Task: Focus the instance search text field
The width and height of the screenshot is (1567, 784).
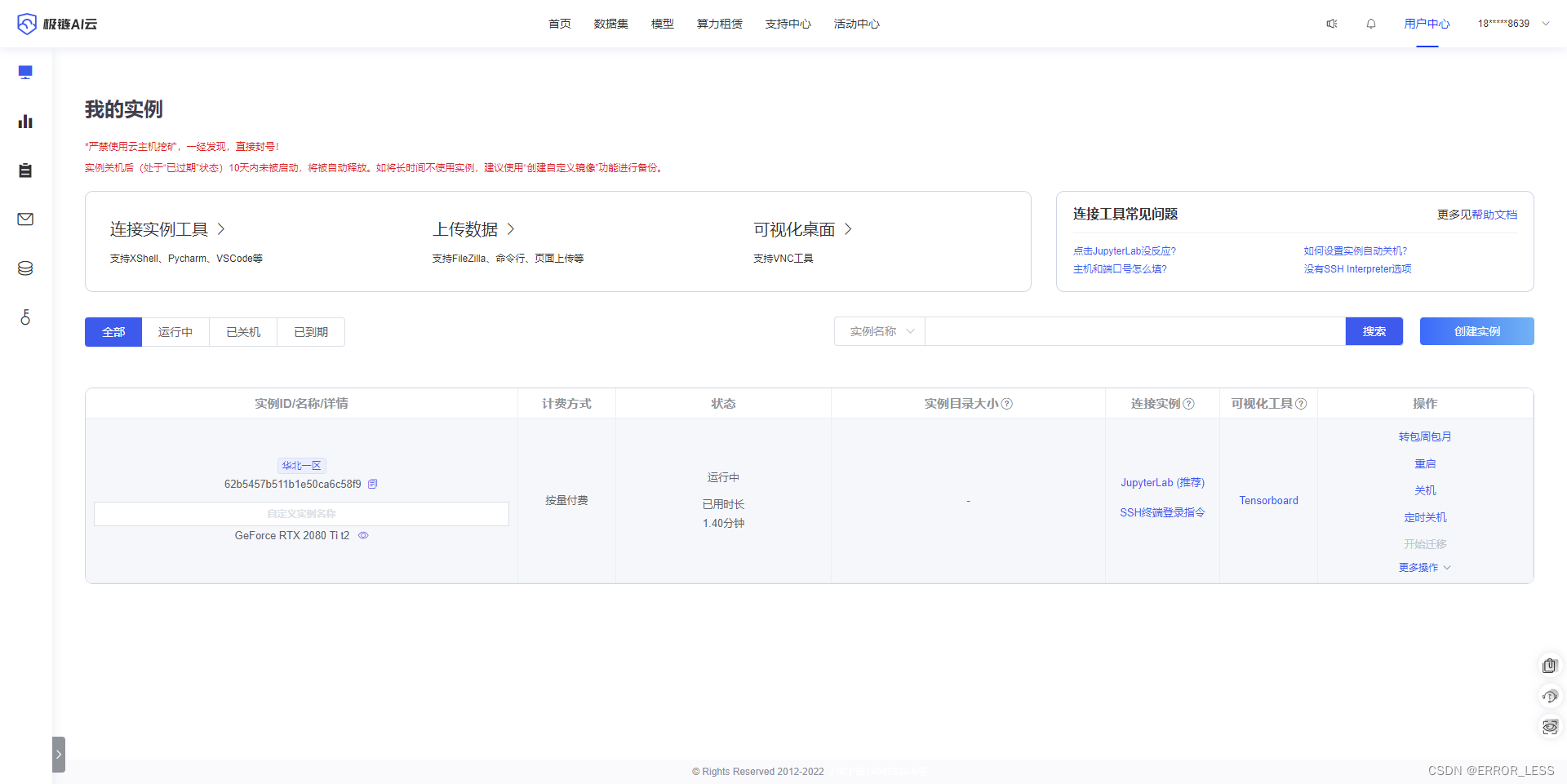Action: 1135,331
